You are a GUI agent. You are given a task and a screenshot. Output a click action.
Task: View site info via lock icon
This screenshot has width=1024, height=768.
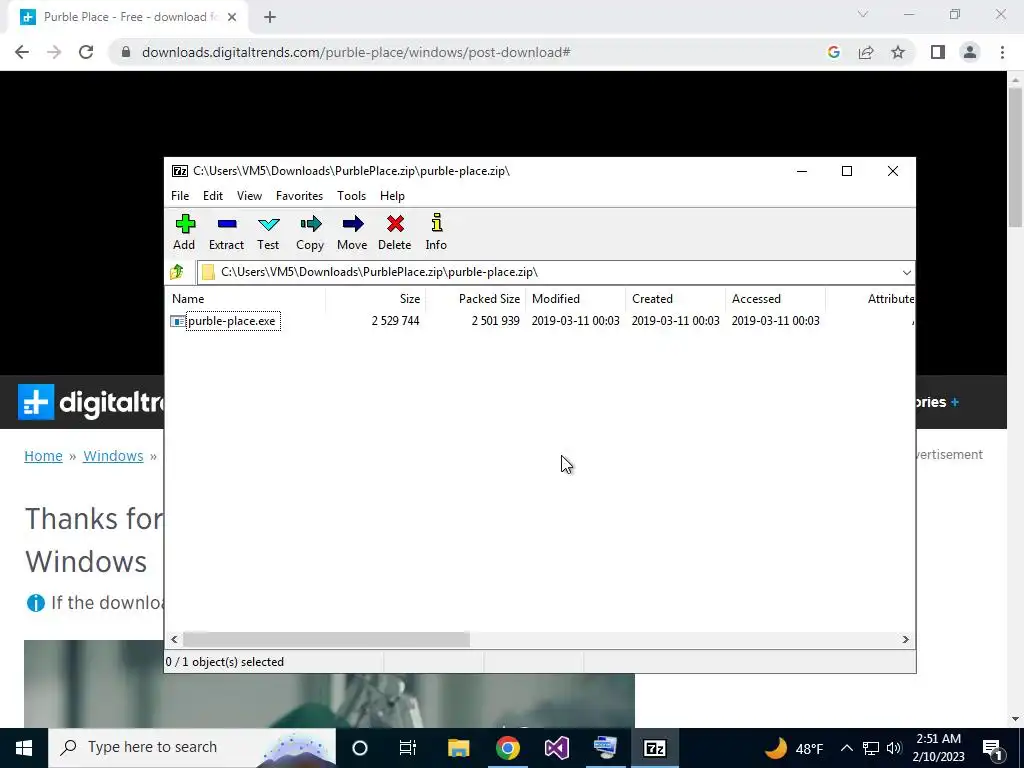(126, 52)
